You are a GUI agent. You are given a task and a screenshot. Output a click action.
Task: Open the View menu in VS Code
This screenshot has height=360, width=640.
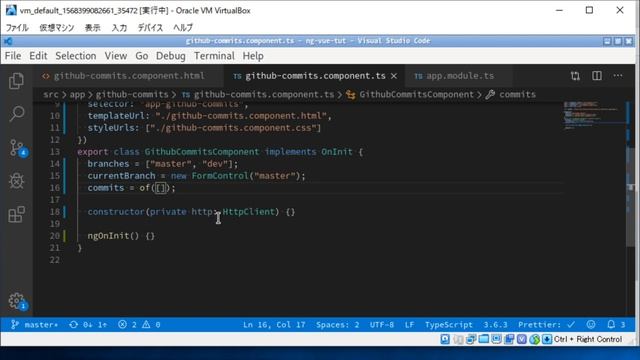(x=116, y=56)
